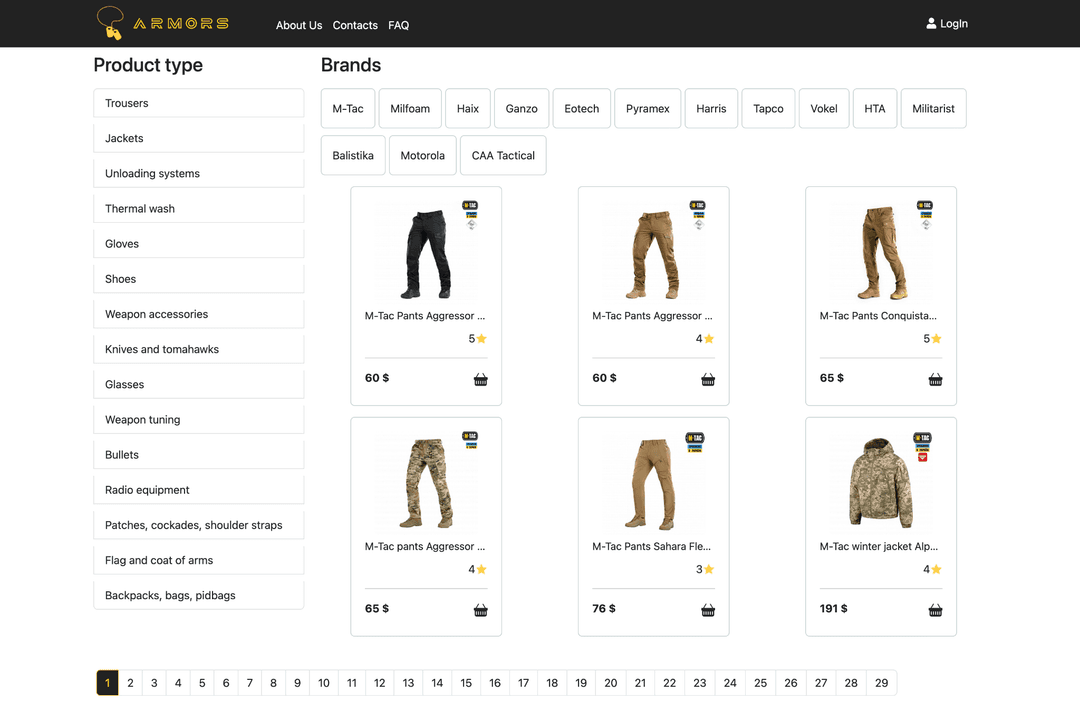
Task: Add M-Tac Pants Conquistador to basket
Action: tap(935, 379)
